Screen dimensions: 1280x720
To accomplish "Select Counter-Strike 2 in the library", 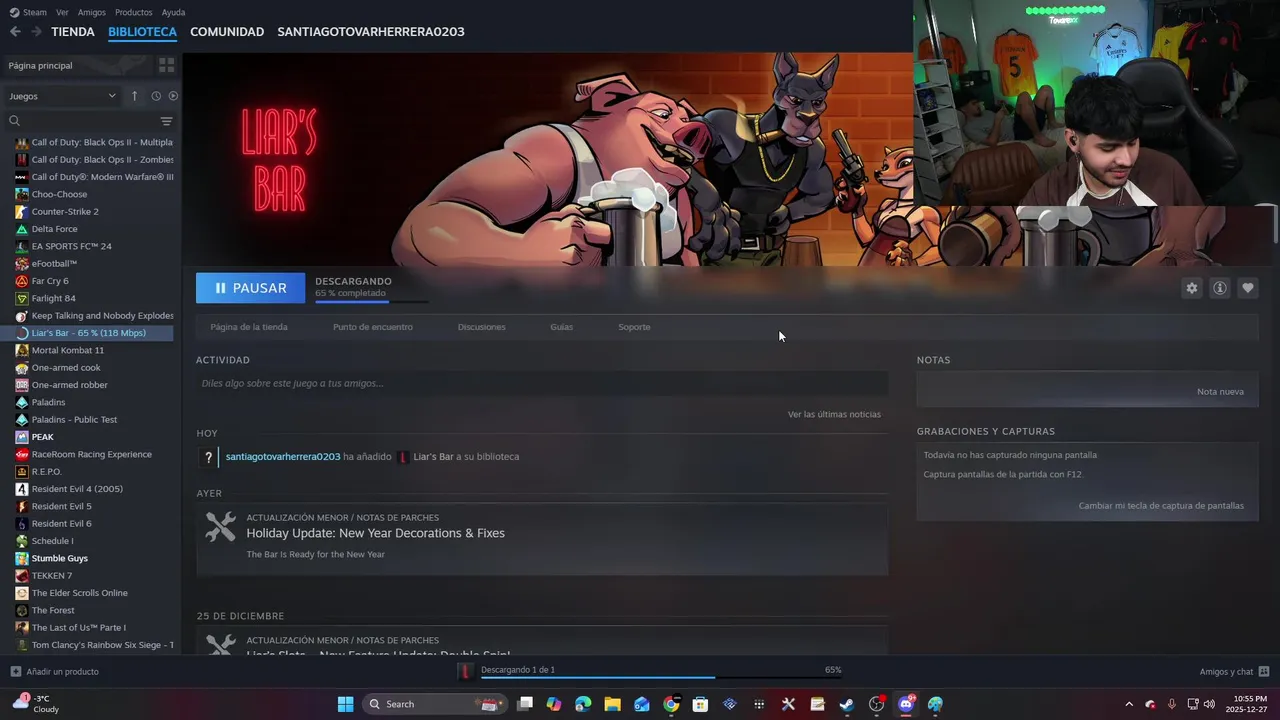I will [x=65, y=212].
